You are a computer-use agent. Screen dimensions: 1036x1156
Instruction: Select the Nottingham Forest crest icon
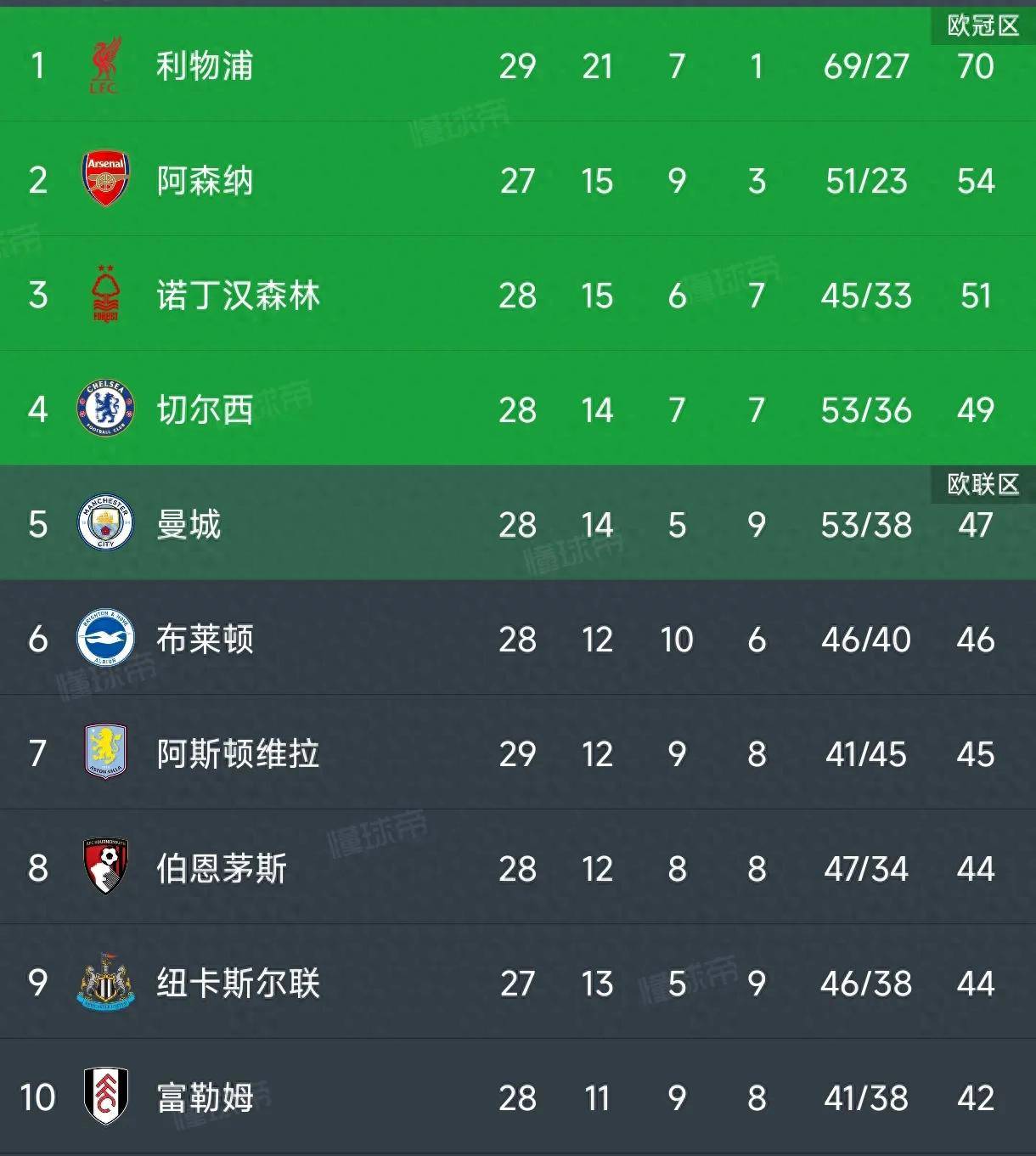click(105, 294)
